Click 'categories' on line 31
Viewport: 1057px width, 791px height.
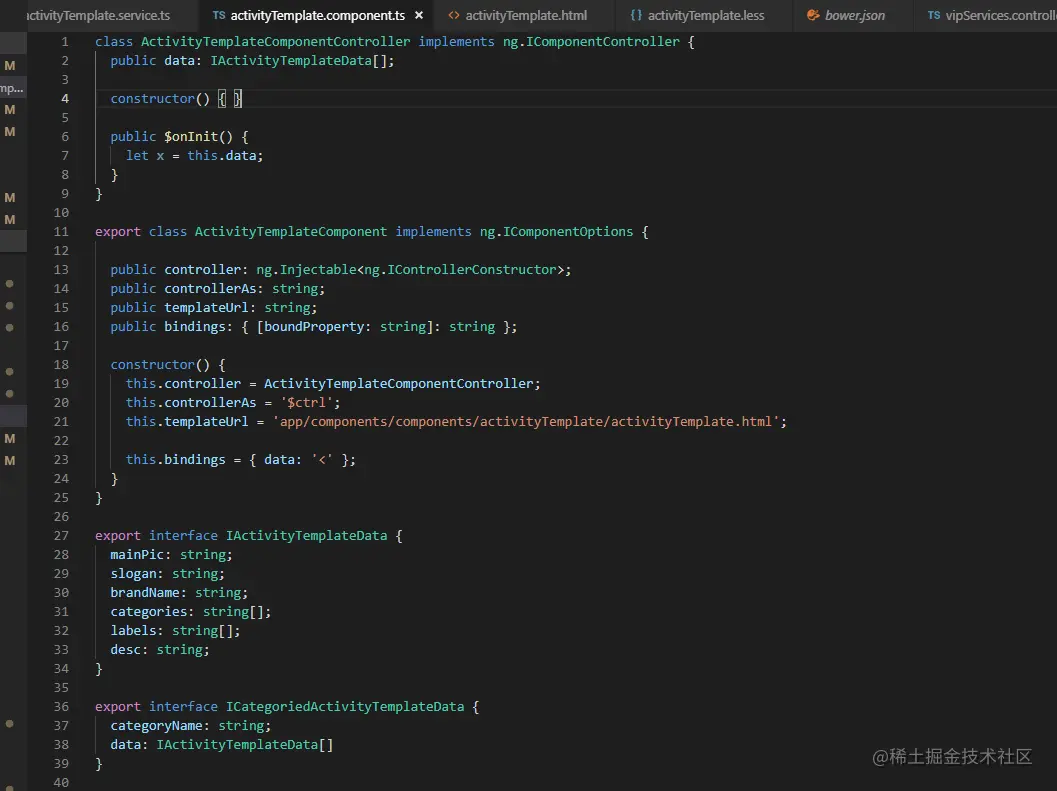(x=148, y=612)
